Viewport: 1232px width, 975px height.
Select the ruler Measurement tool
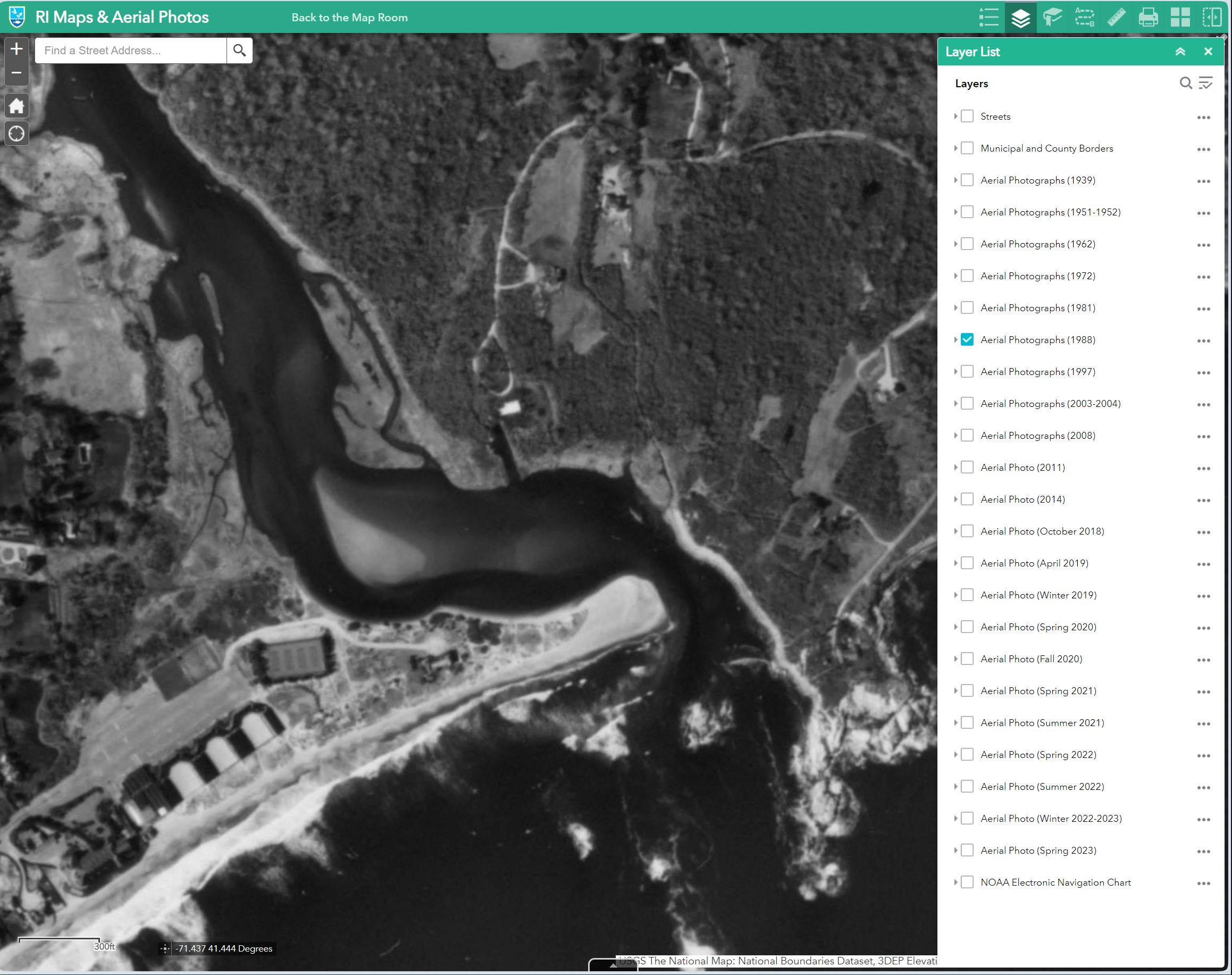coord(1116,17)
